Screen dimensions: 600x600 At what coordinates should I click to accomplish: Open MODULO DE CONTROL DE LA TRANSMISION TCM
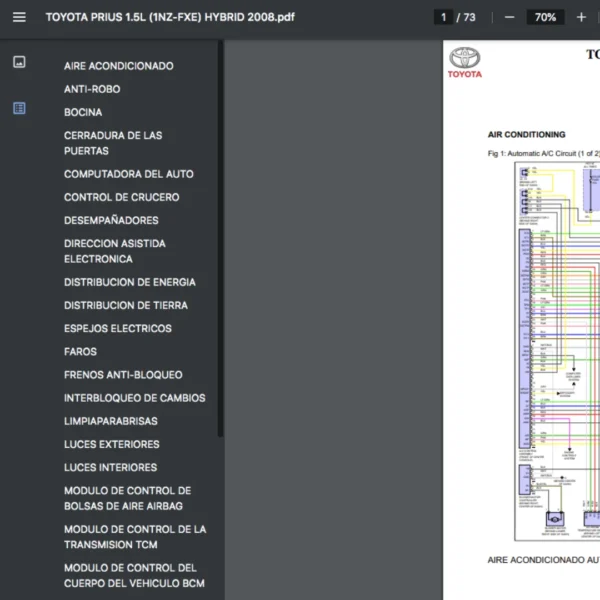pos(135,537)
